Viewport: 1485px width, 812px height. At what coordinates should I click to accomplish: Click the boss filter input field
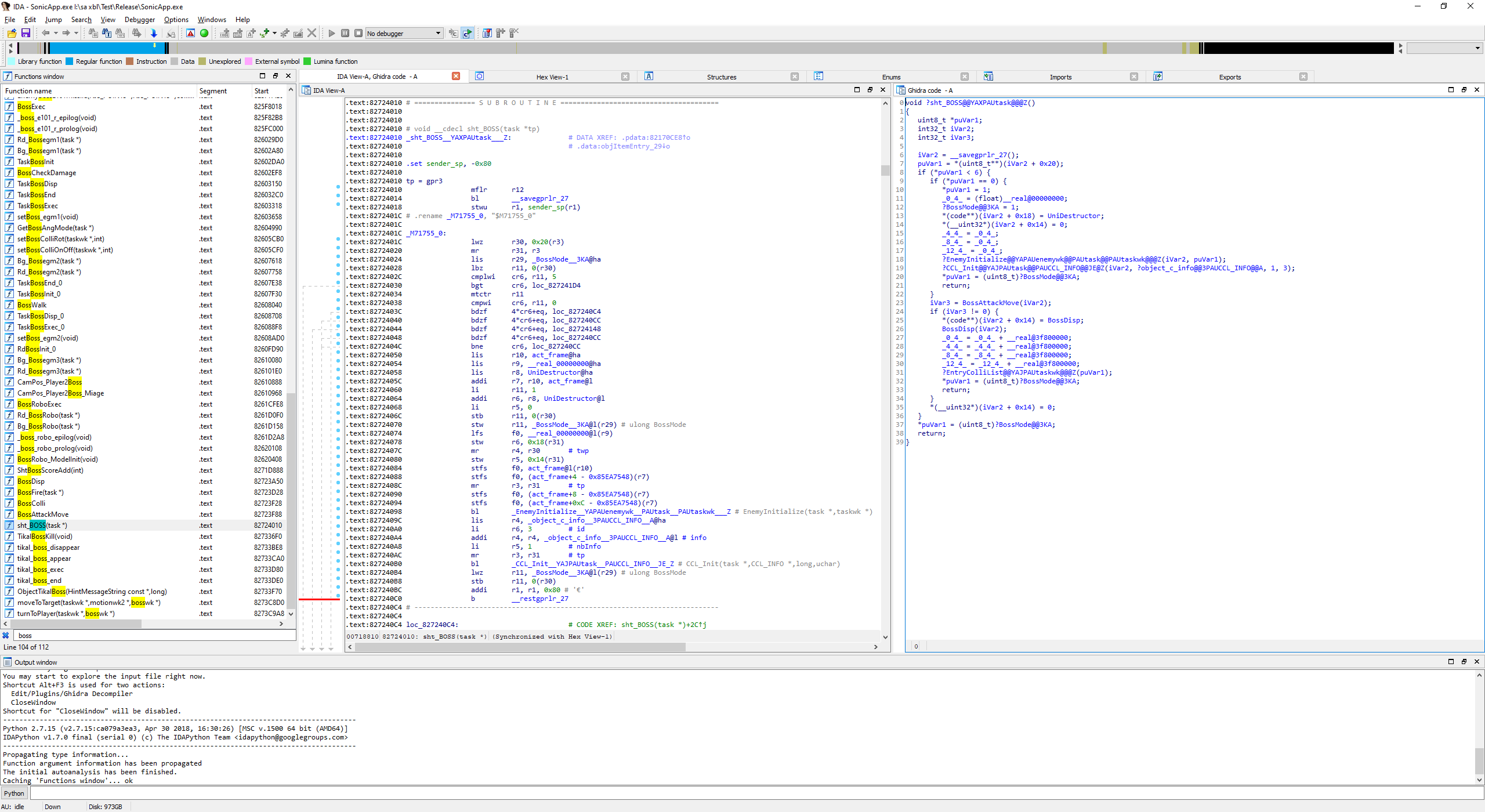[x=155, y=636]
